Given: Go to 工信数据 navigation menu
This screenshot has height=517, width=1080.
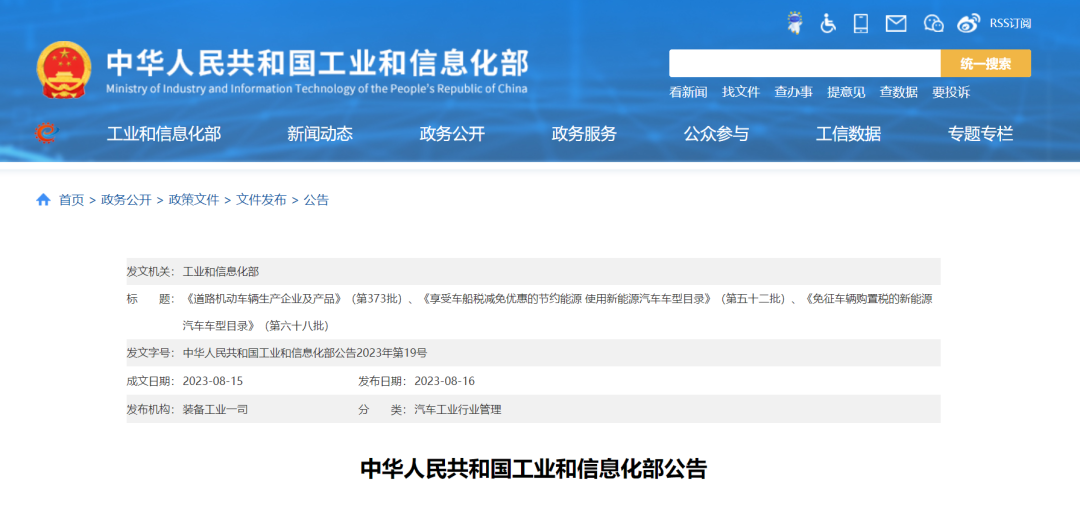Looking at the screenshot, I should point(848,134).
